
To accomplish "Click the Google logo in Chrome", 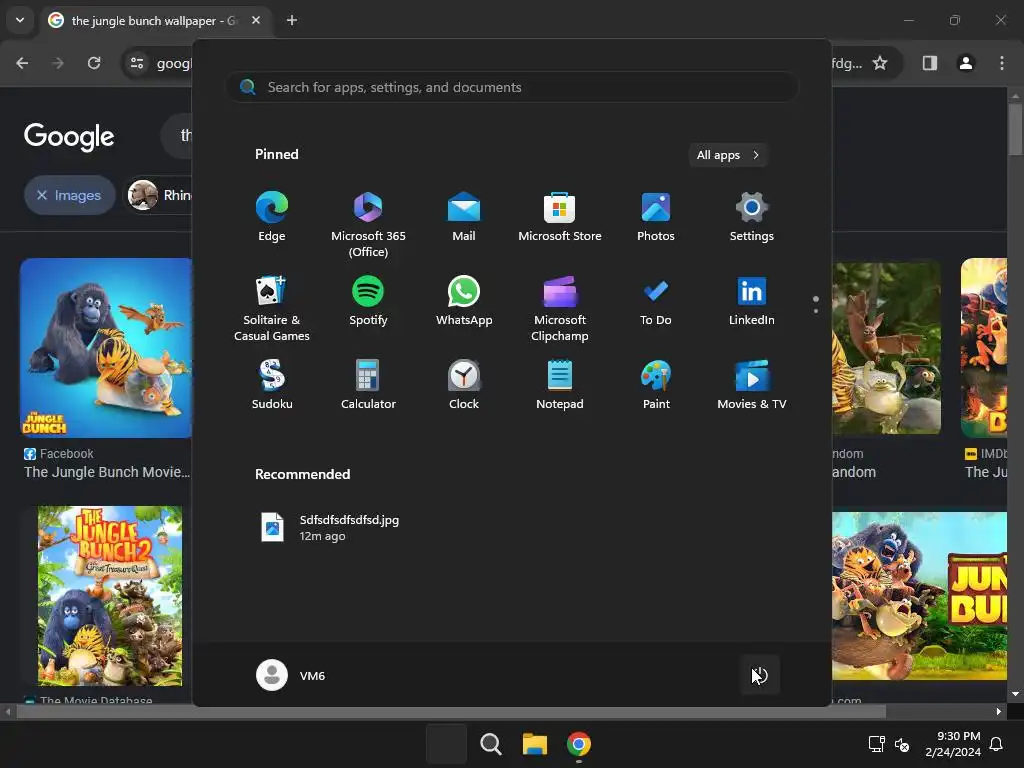I will click(69, 136).
